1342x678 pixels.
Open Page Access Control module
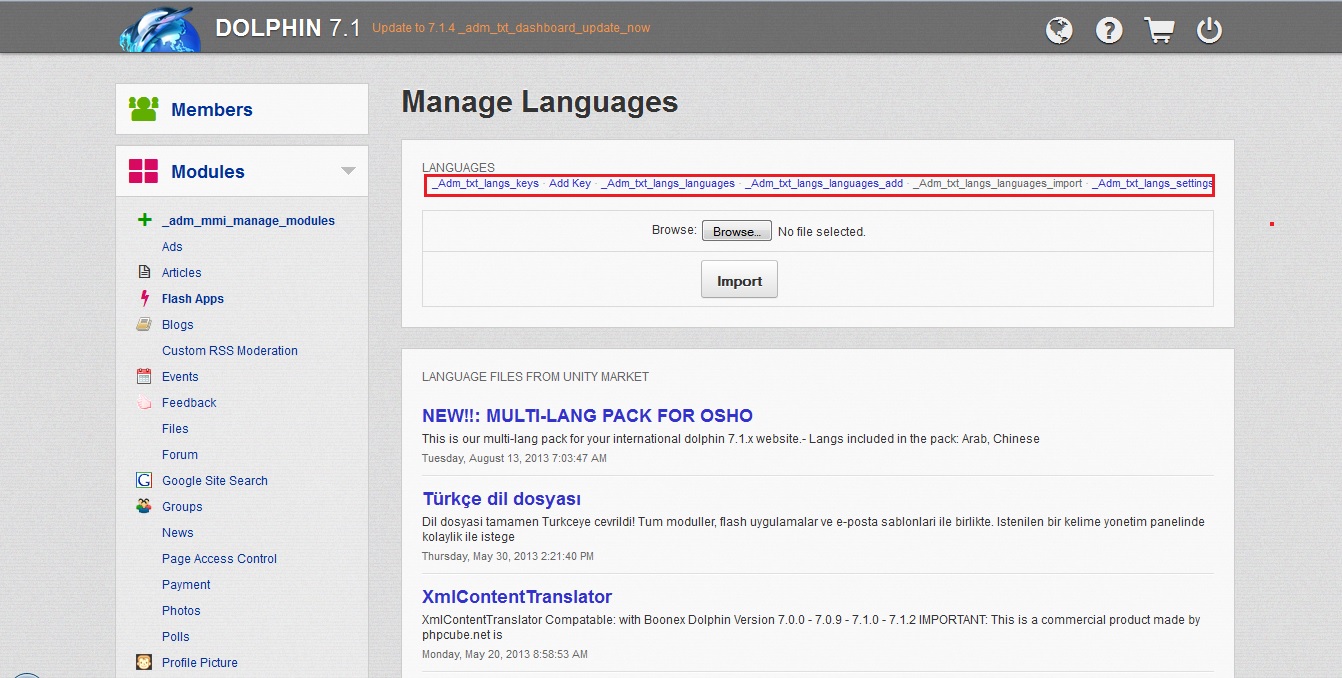click(219, 558)
